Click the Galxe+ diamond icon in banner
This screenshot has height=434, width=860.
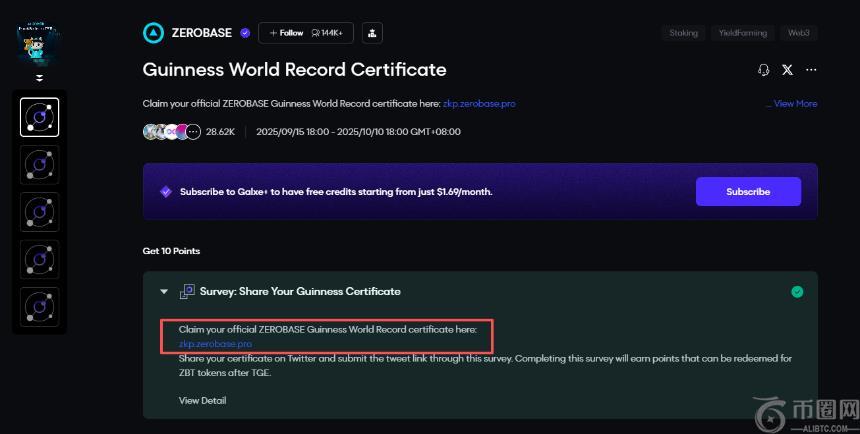coord(166,192)
